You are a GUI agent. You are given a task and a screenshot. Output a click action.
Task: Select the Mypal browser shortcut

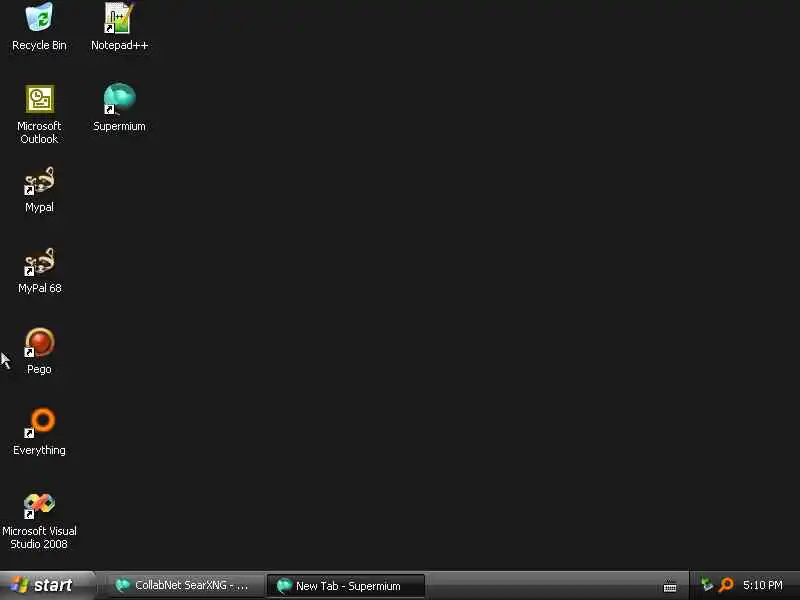[39, 189]
